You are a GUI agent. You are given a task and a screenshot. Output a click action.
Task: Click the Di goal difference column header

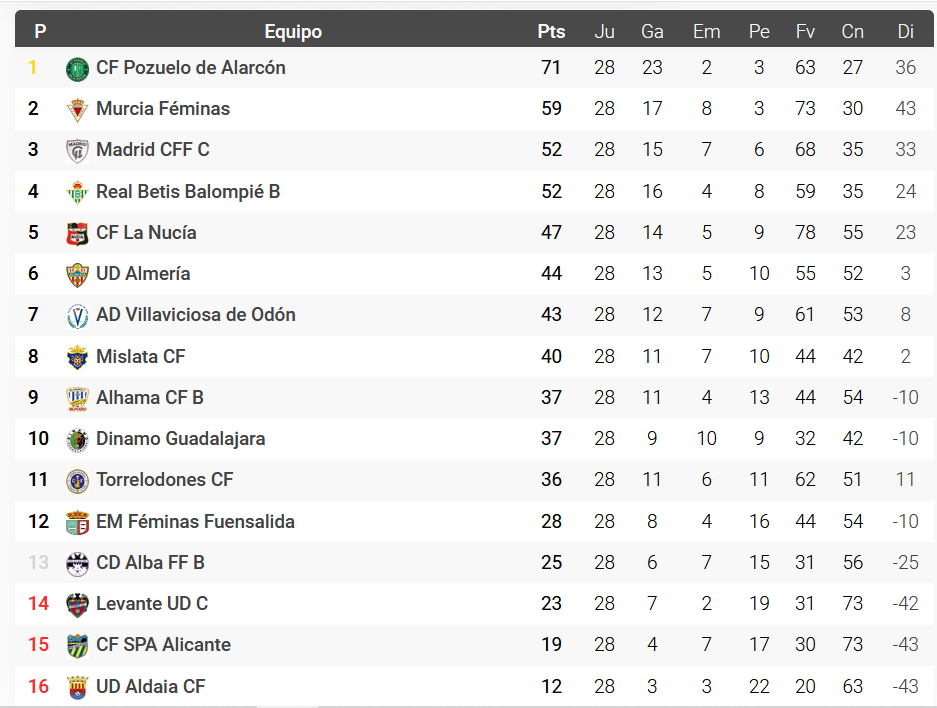tap(905, 31)
